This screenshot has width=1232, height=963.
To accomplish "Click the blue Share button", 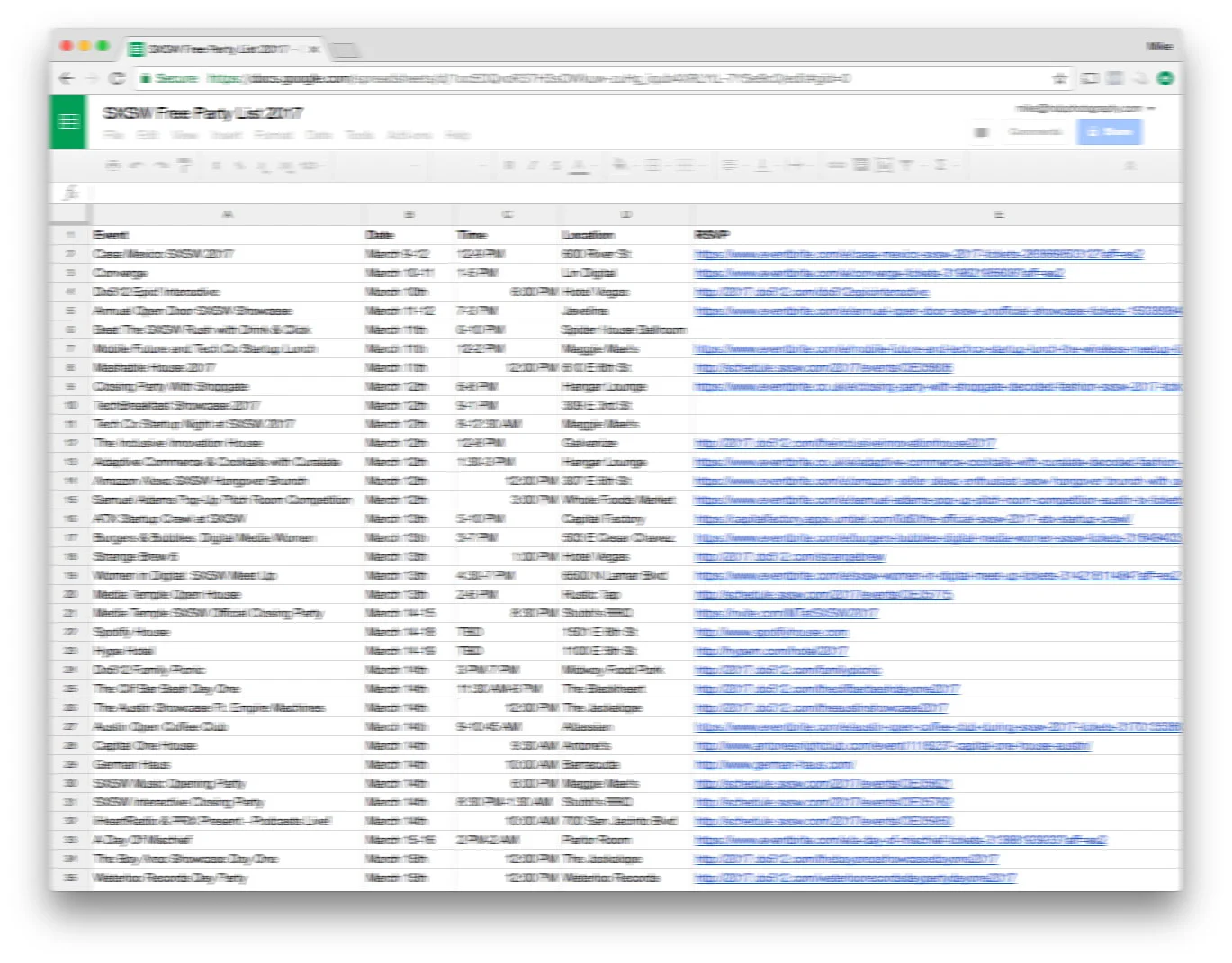I will click(1110, 132).
